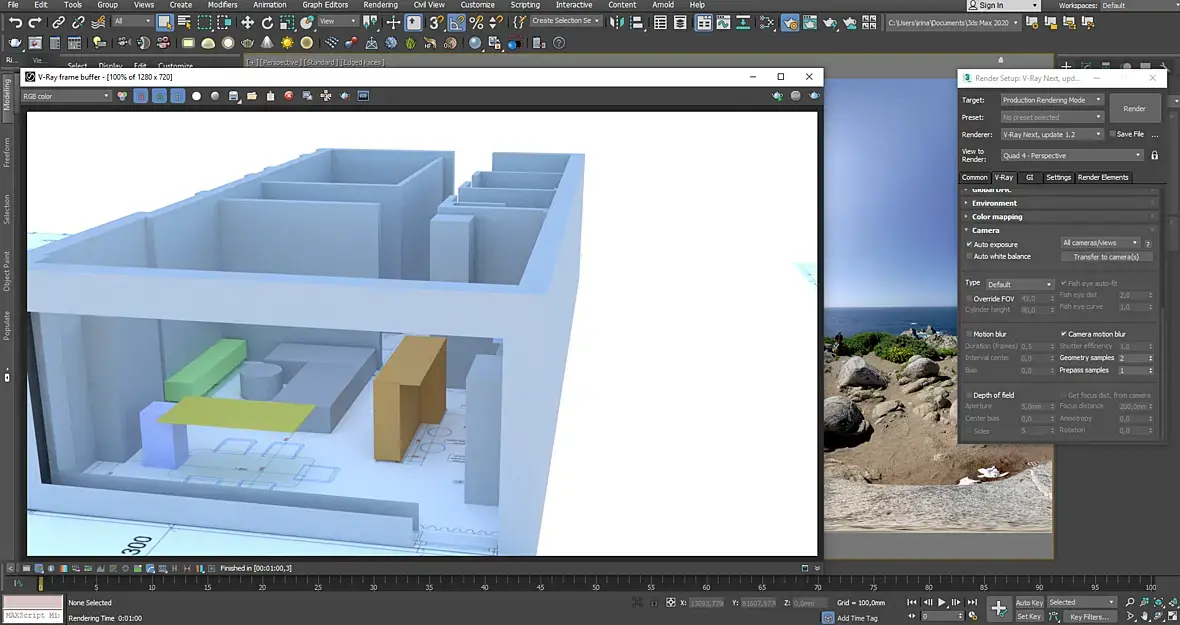Click the Set Key button
This screenshot has width=1180, height=625.
[x=1028, y=616]
